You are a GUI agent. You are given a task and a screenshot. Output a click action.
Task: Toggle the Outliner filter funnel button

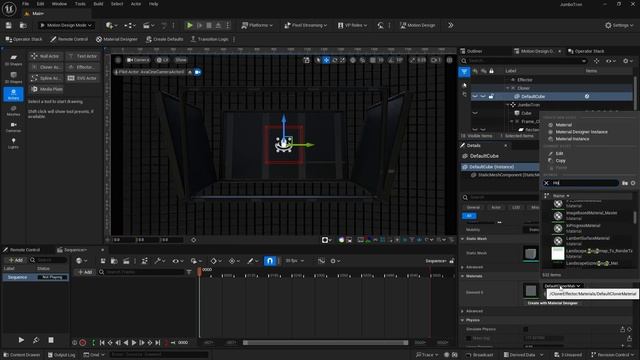click(464, 72)
